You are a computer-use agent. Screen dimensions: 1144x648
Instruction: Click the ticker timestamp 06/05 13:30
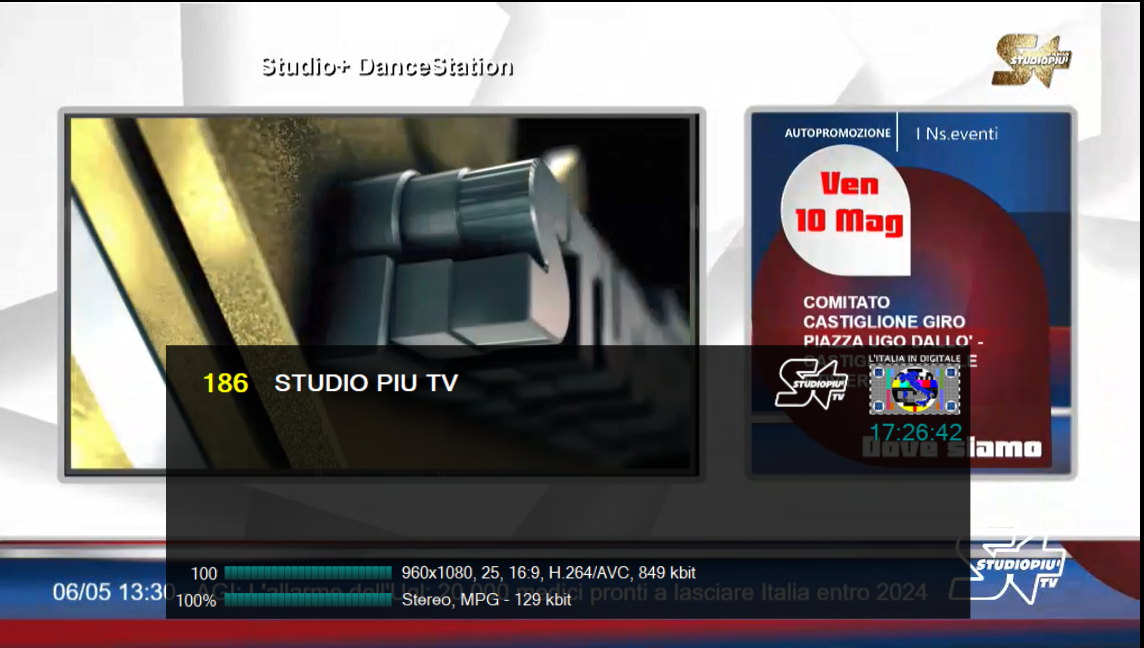pyautogui.click(x=112, y=592)
